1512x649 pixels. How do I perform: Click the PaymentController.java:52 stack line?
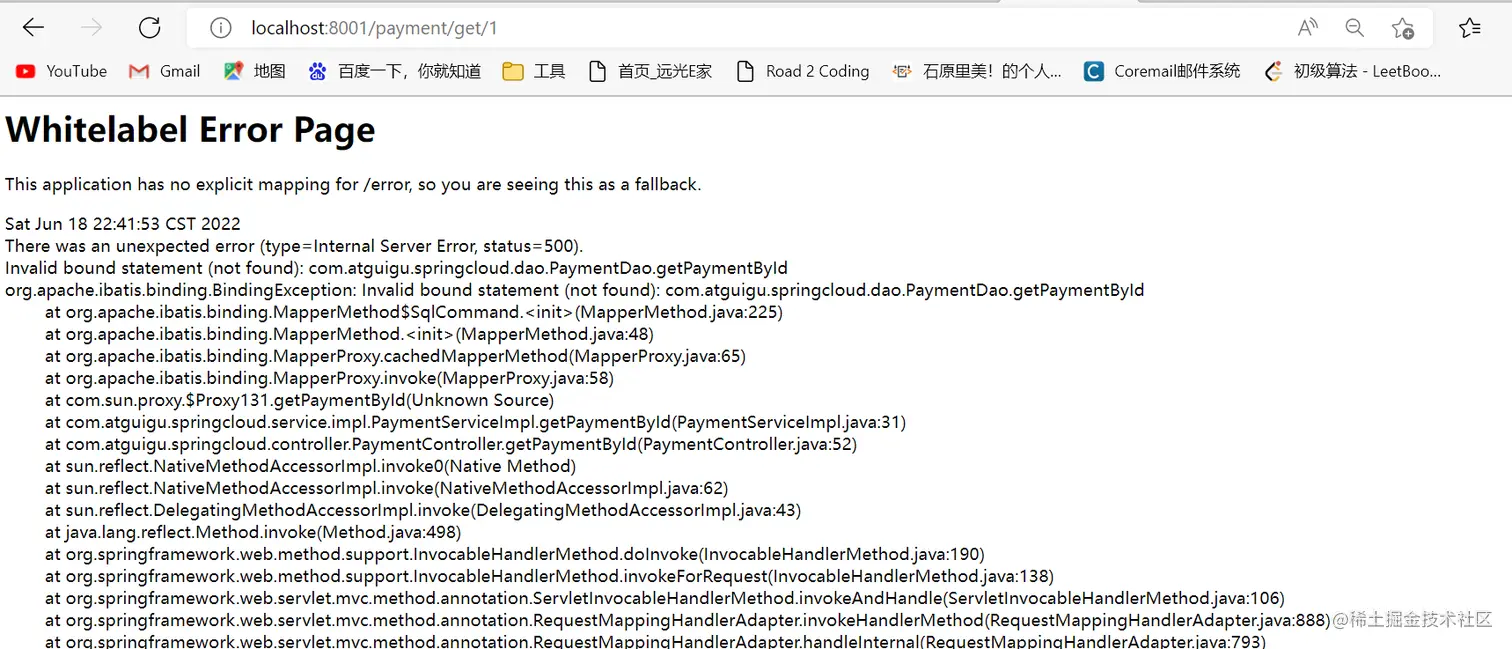point(451,444)
